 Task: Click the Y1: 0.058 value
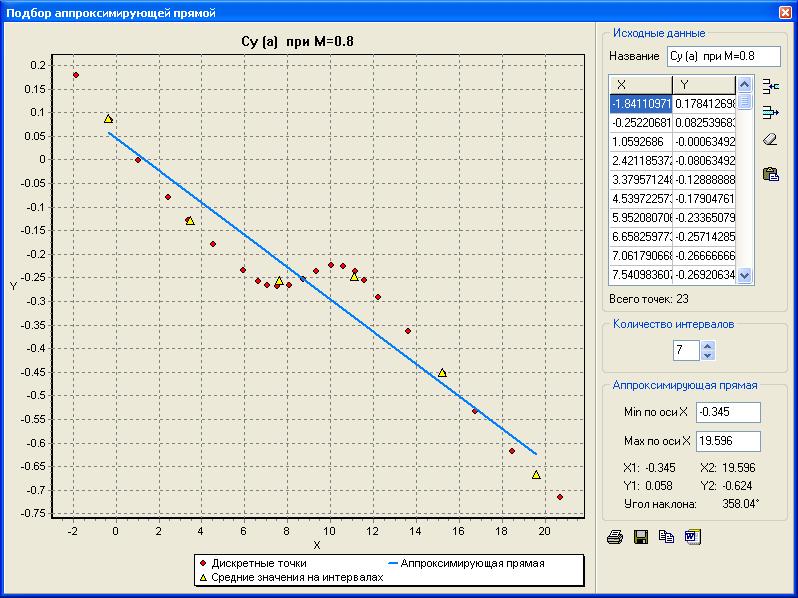click(647, 486)
